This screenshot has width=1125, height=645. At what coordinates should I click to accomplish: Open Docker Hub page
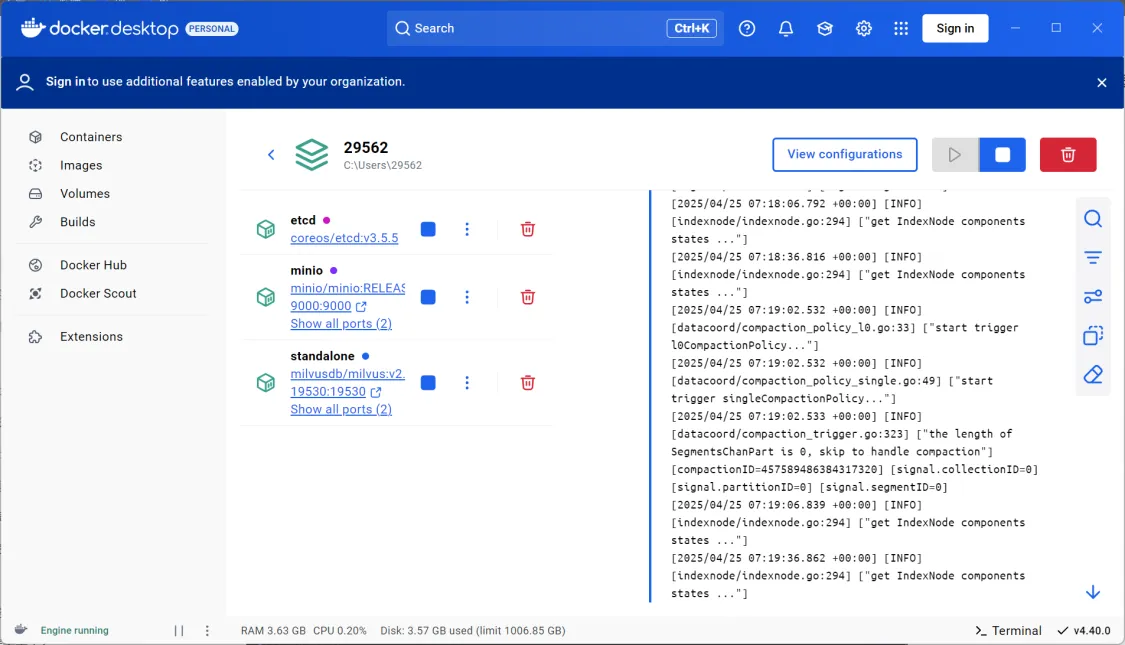[x=93, y=265]
